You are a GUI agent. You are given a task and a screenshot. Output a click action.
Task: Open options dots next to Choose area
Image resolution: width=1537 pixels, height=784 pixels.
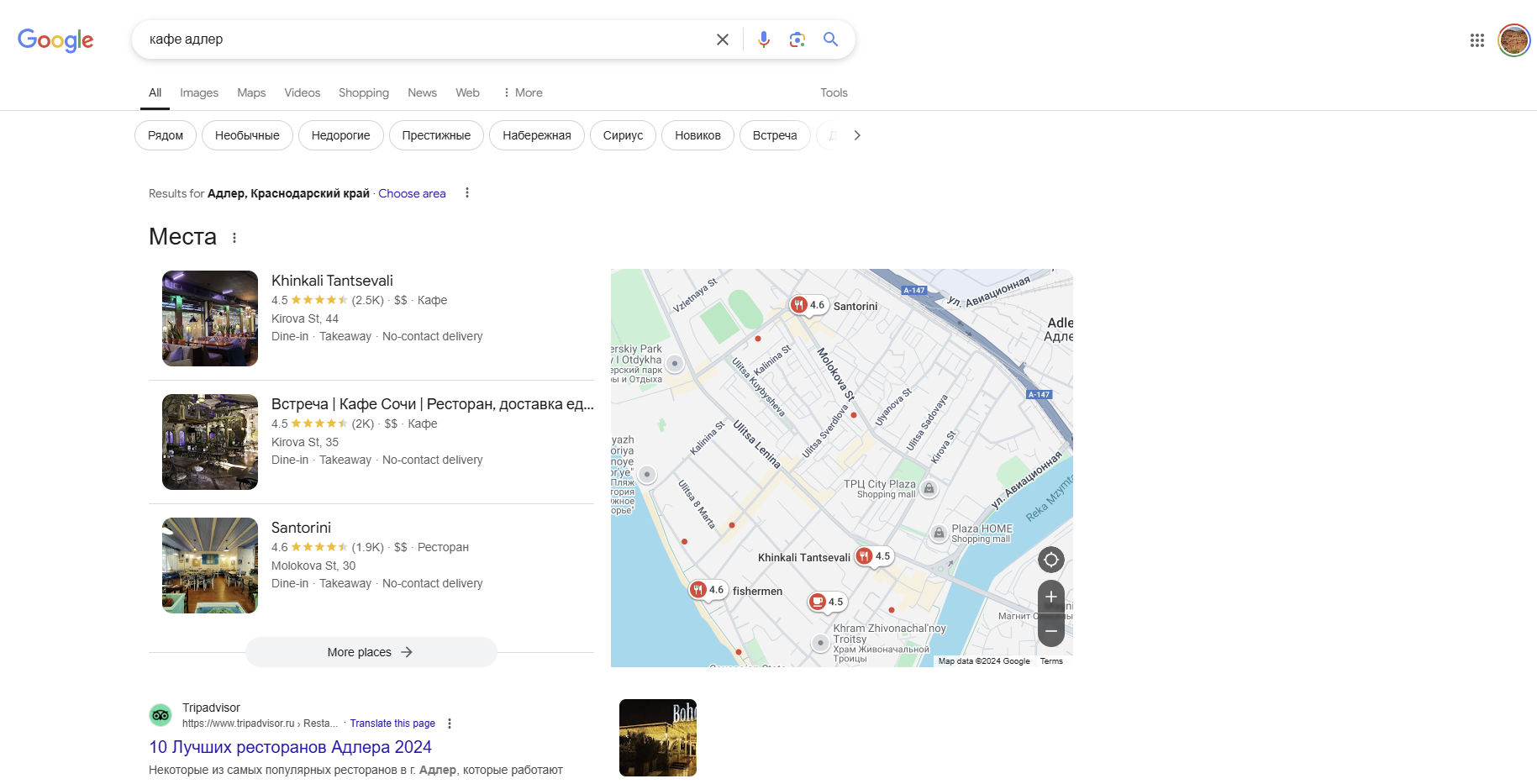tap(467, 193)
